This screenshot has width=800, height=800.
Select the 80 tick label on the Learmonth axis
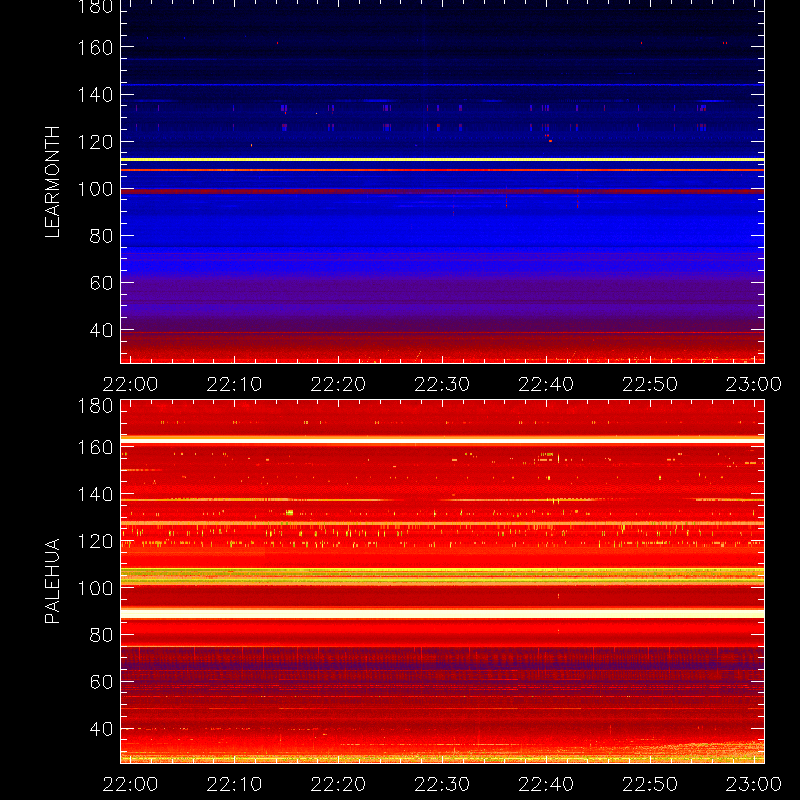tap(101, 236)
